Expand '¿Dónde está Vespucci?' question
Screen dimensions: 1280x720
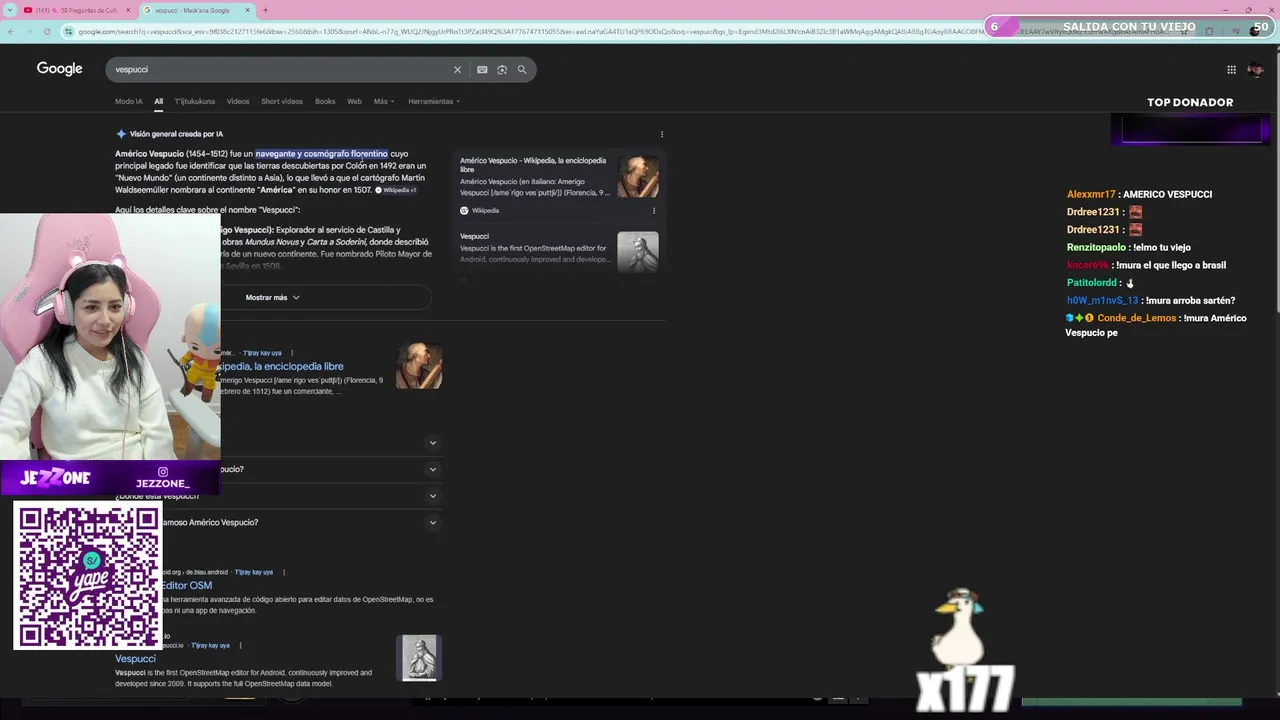433,496
